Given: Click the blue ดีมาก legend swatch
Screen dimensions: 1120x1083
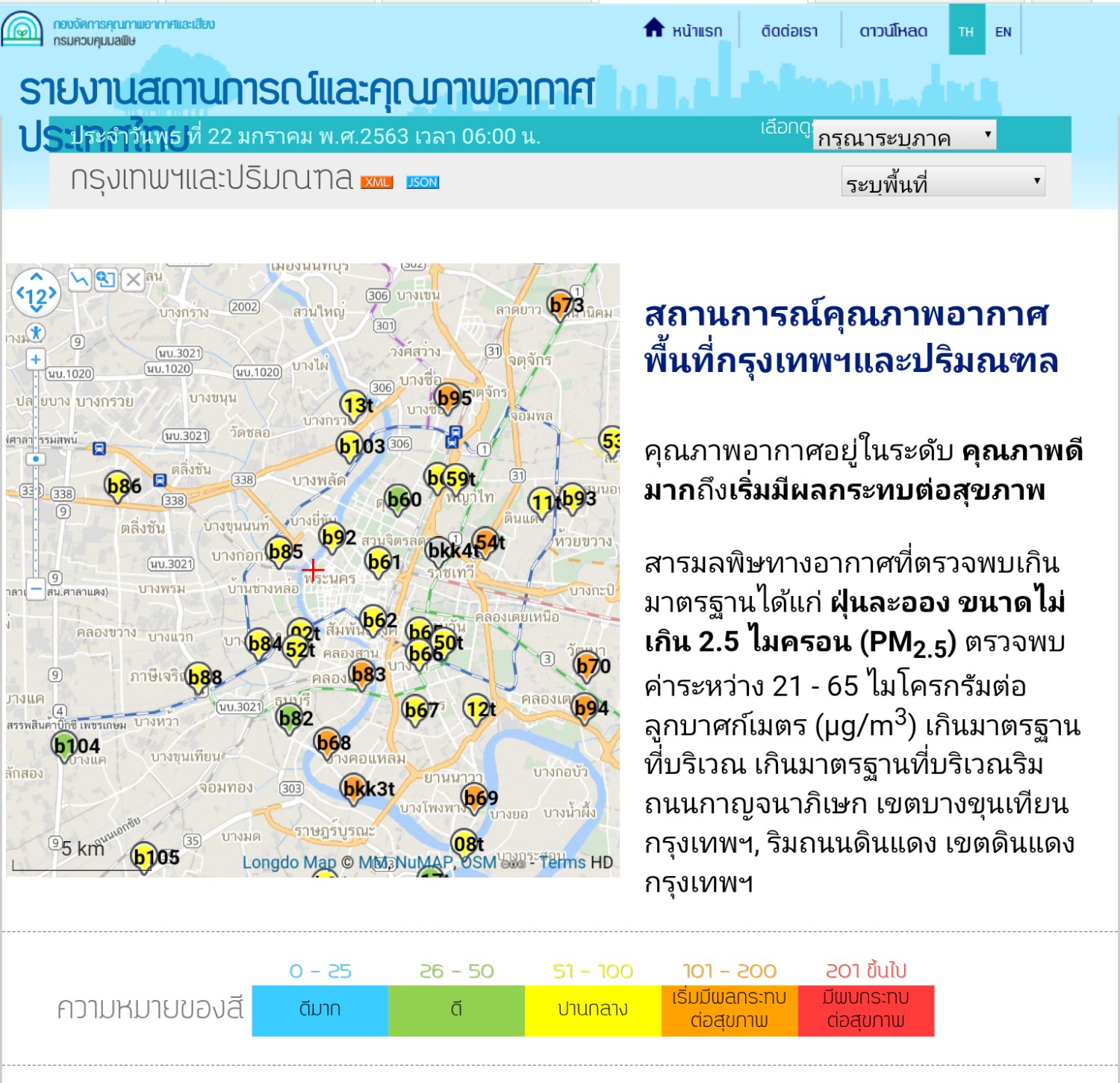Looking at the screenshot, I should pyautogui.click(x=320, y=1010).
